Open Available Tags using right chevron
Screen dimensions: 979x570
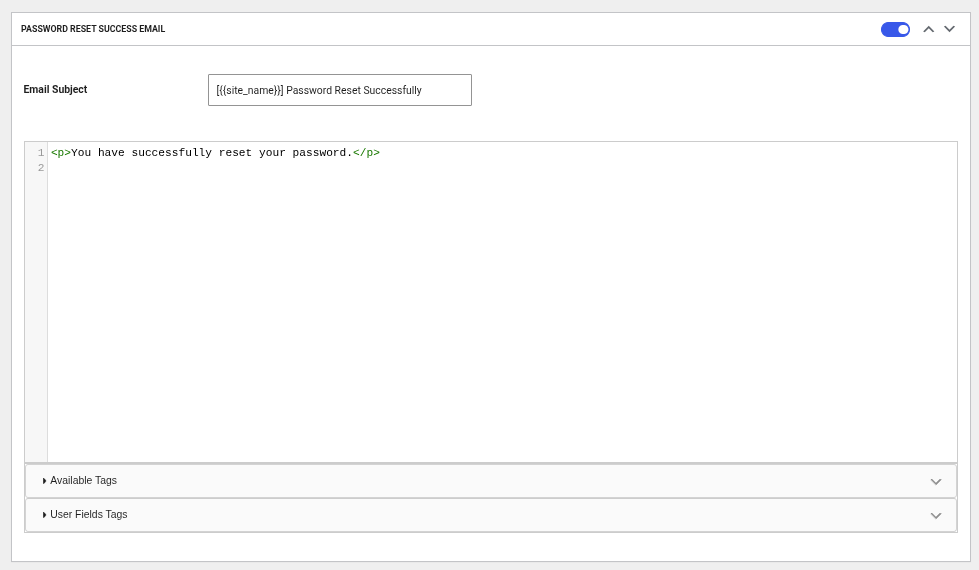(935, 481)
